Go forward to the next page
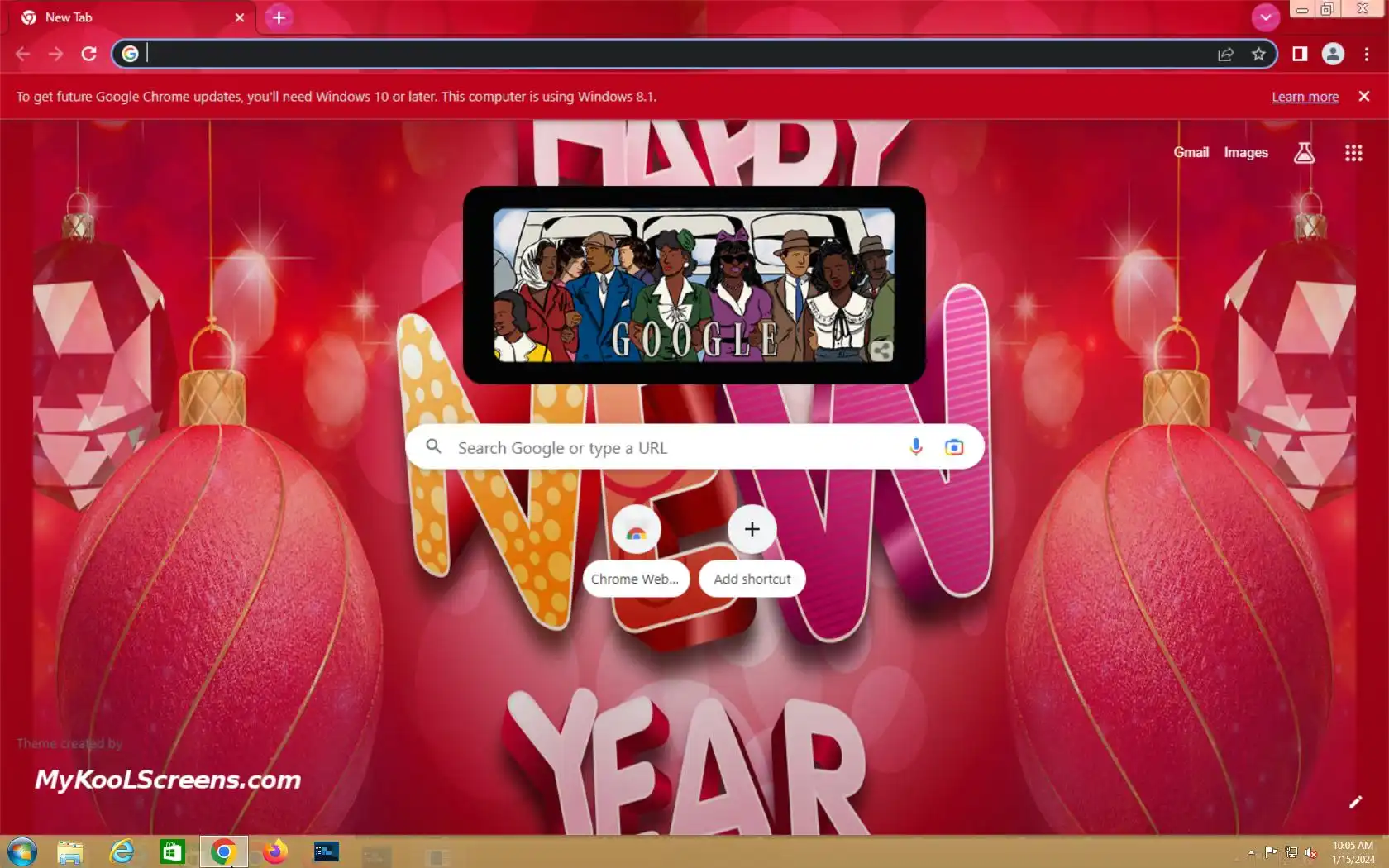Screen dimensions: 1389x868 click(55, 54)
